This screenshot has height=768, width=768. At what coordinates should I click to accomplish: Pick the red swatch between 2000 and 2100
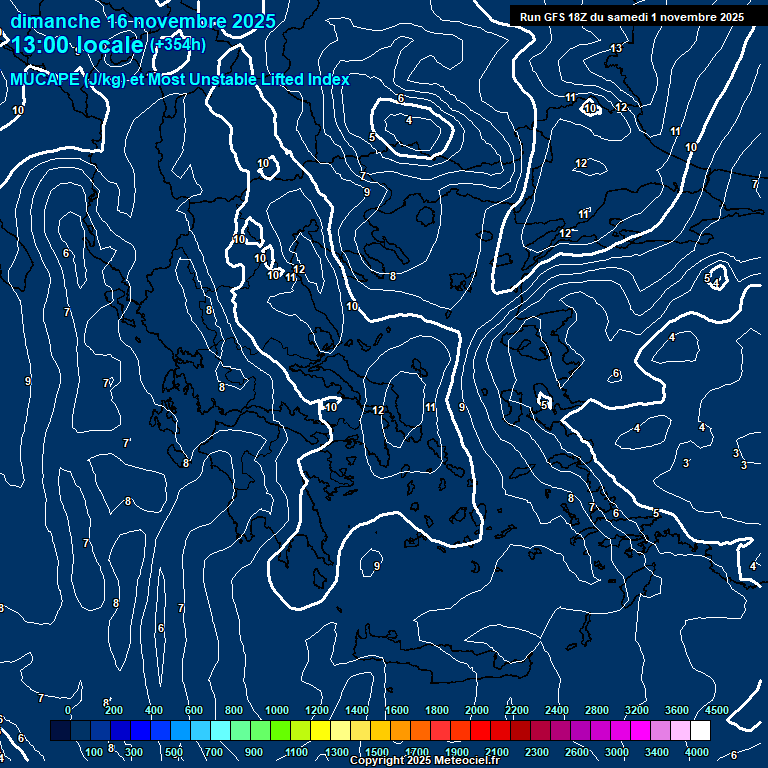tap(480, 730)
